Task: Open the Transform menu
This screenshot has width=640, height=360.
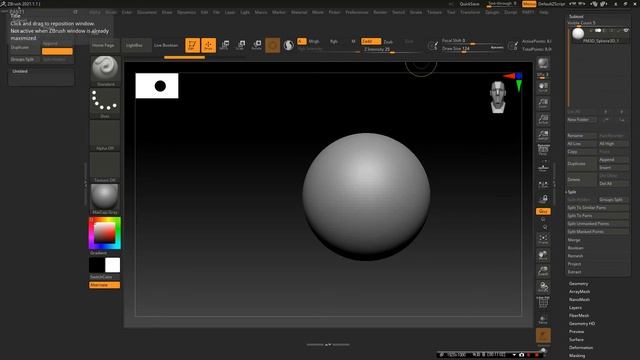Action: click(470, 12)
